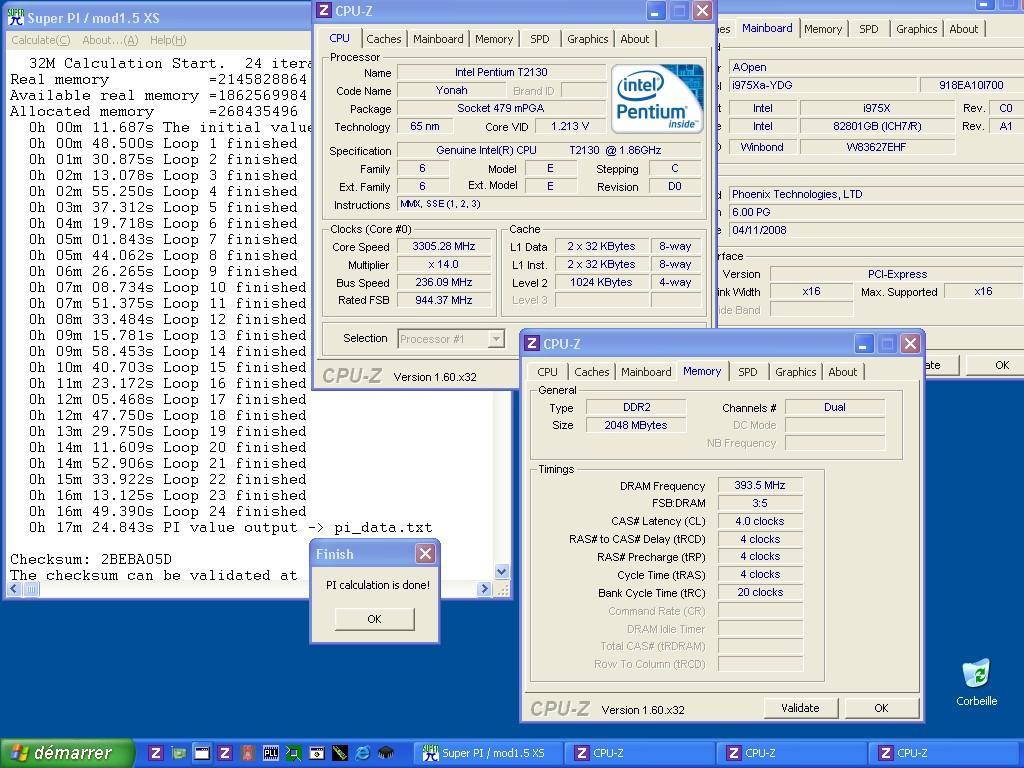Click BIOS date 04/11/2008 field

874,230
